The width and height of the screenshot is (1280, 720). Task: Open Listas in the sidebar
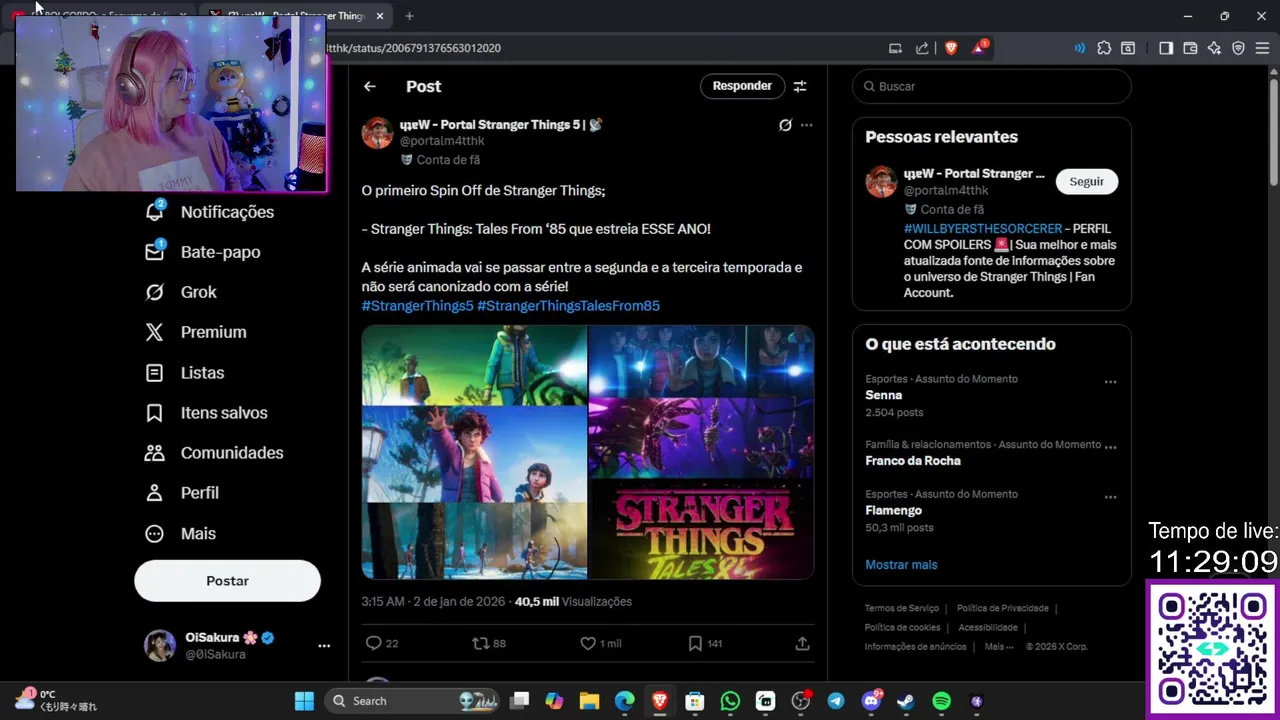185,372
